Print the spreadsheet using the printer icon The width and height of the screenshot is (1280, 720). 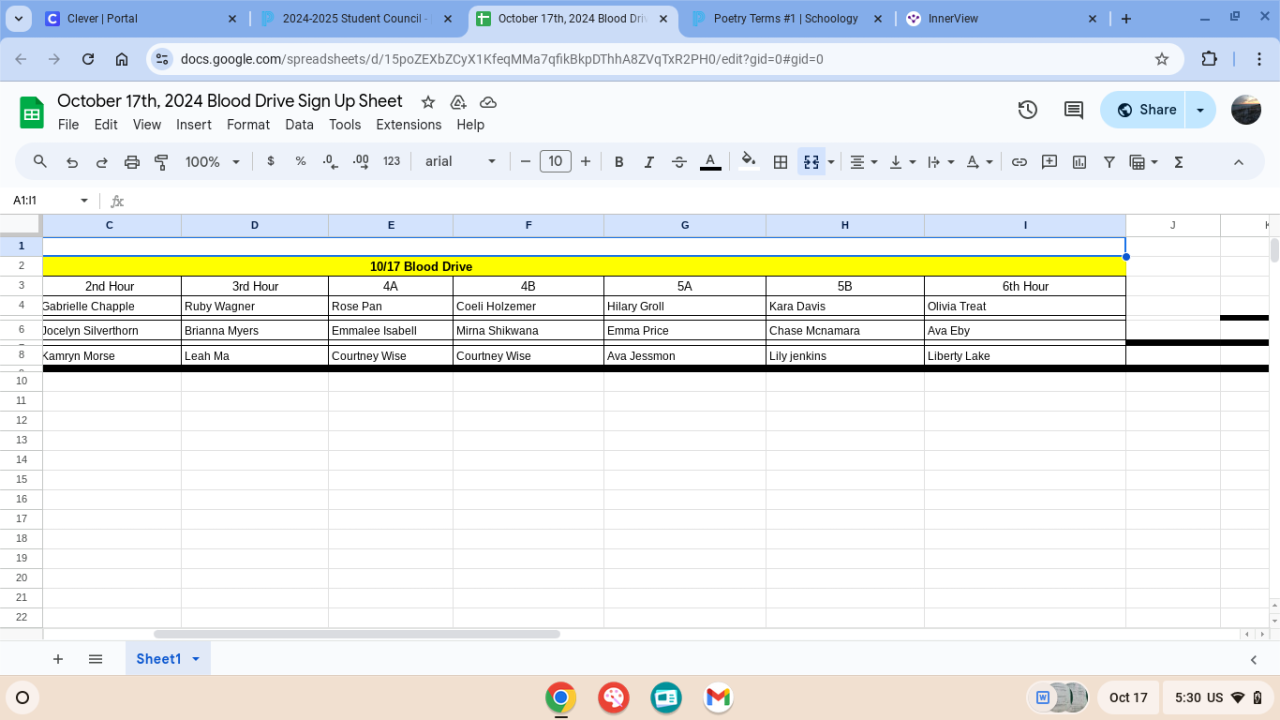[x=132, y=162]
